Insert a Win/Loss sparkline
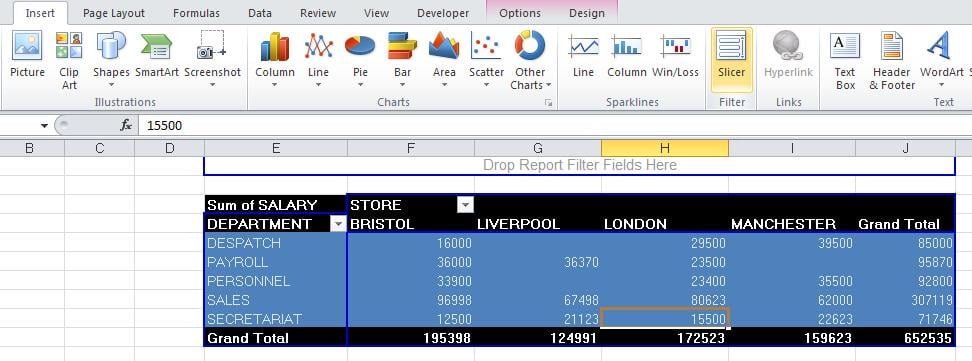972x361 pixels. 675,55
